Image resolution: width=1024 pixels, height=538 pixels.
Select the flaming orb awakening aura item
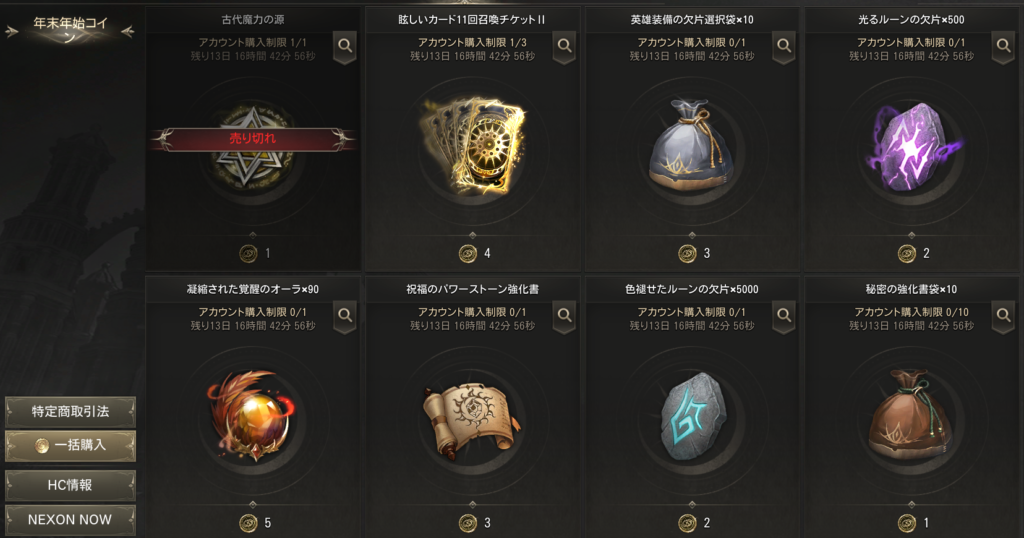(253, 416)
